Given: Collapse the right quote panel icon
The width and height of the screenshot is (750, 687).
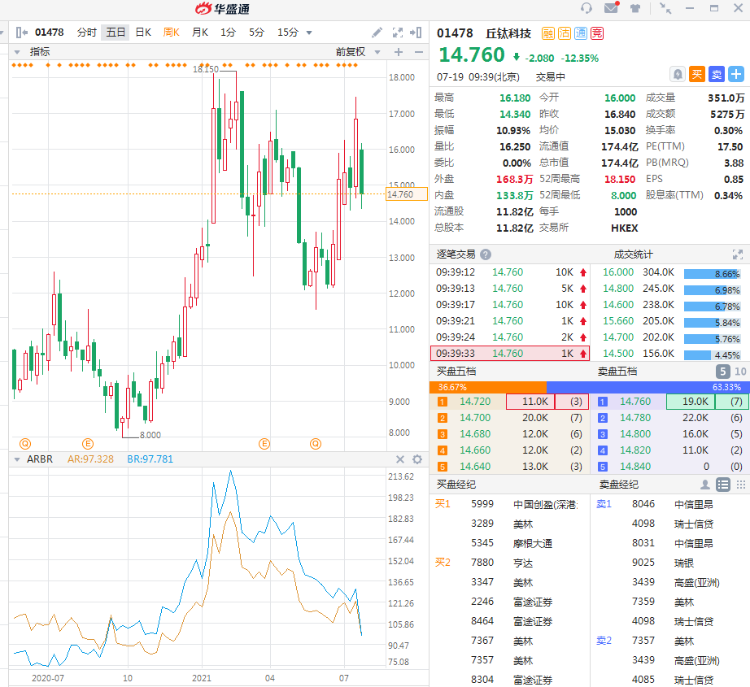Looking at the screenshot, I should pos(416,33).
